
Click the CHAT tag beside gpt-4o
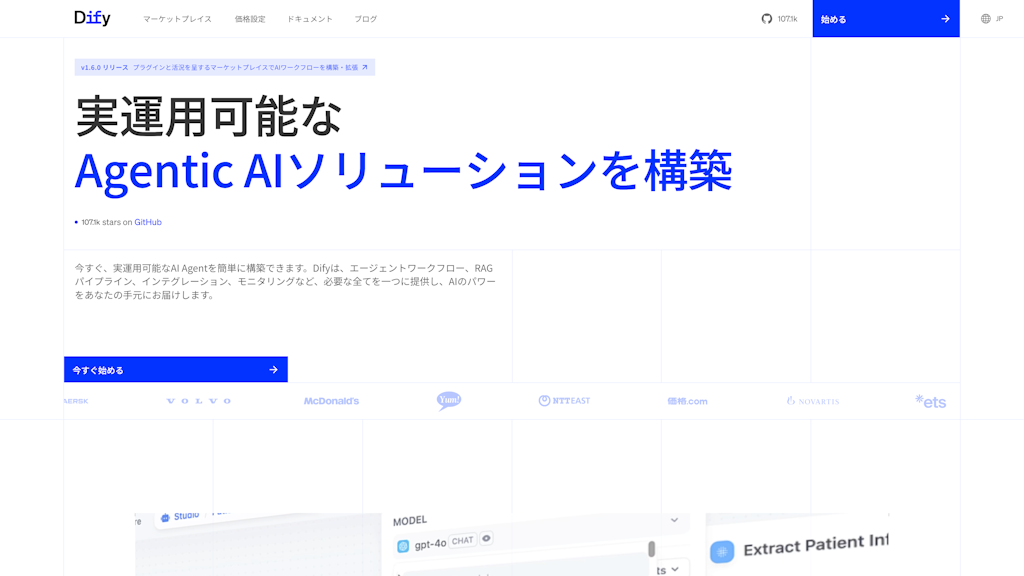[462, 541]
